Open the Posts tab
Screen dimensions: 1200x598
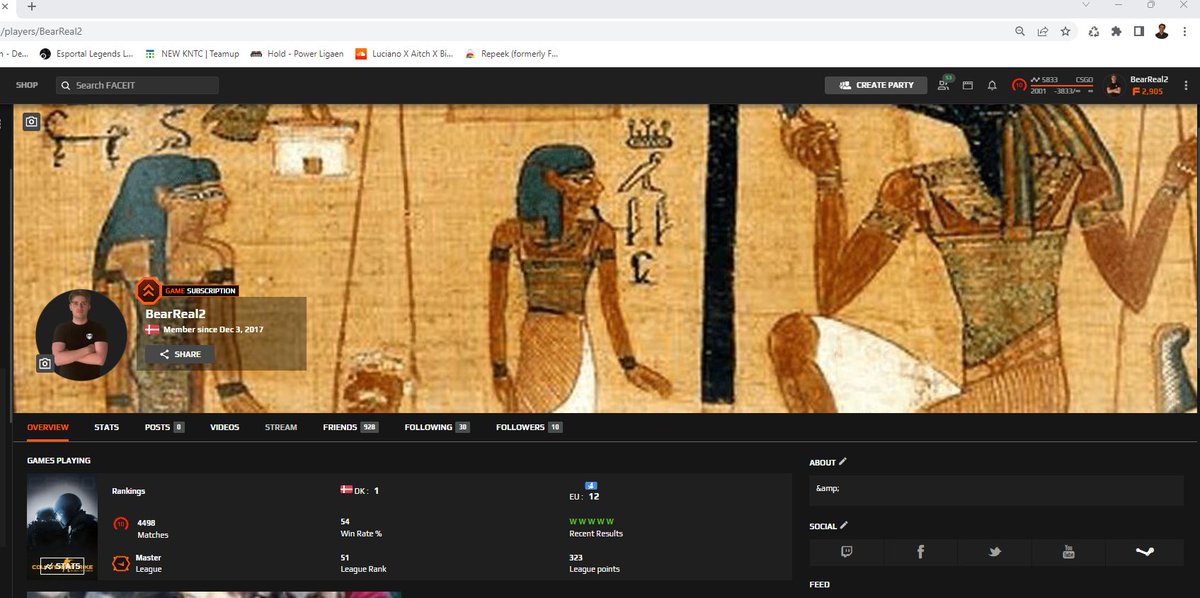click(164, 427)
